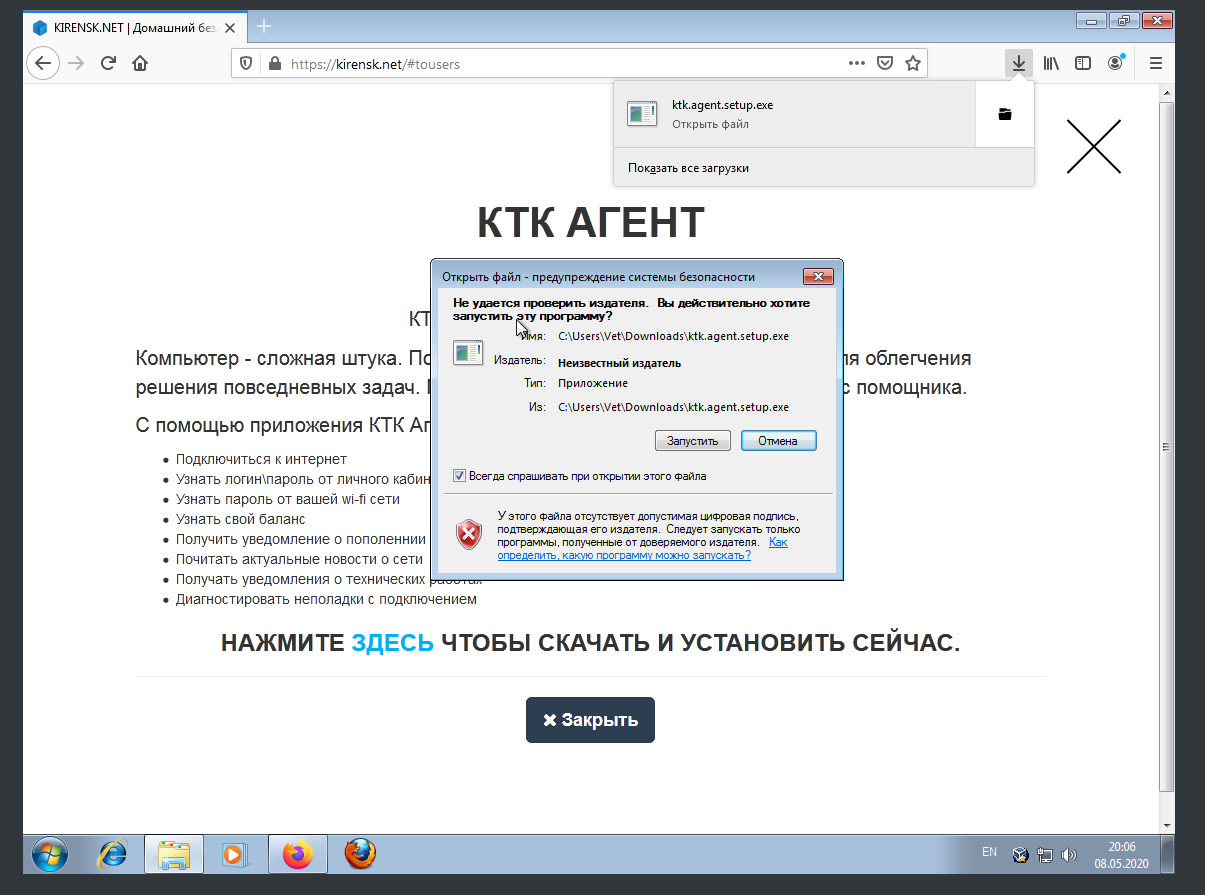Open the Firefox hamburger menu
Image resolution: width=1205 pixels, height=895 pixels.
pos(1156,63)
